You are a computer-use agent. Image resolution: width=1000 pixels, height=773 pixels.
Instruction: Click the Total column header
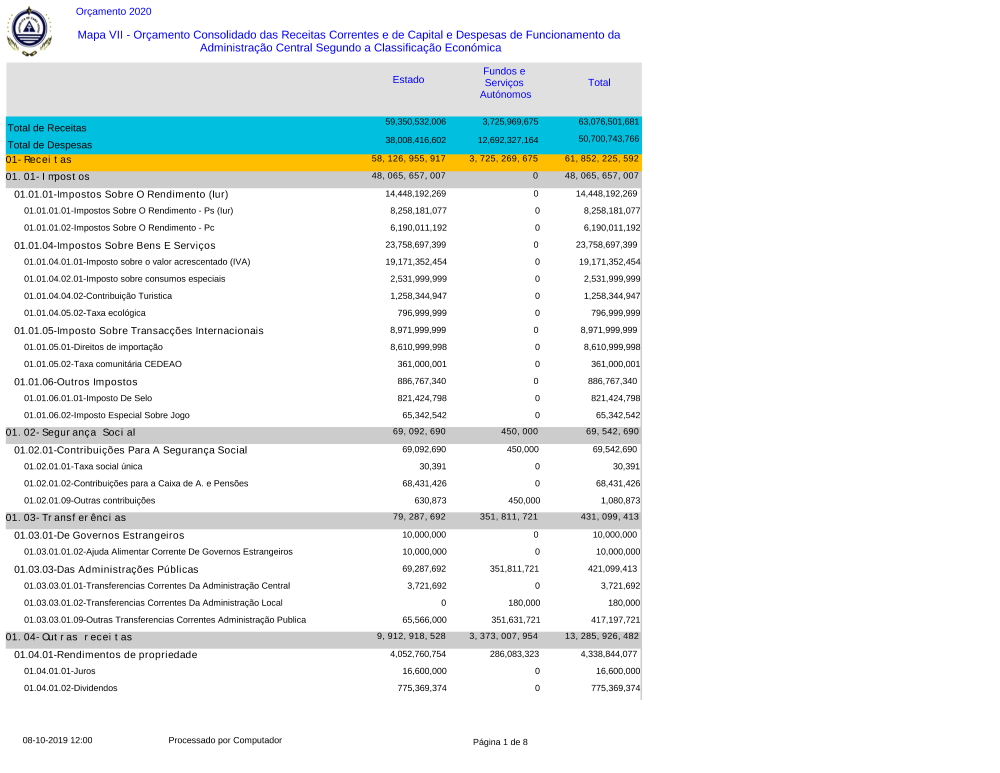click(599, 83)
